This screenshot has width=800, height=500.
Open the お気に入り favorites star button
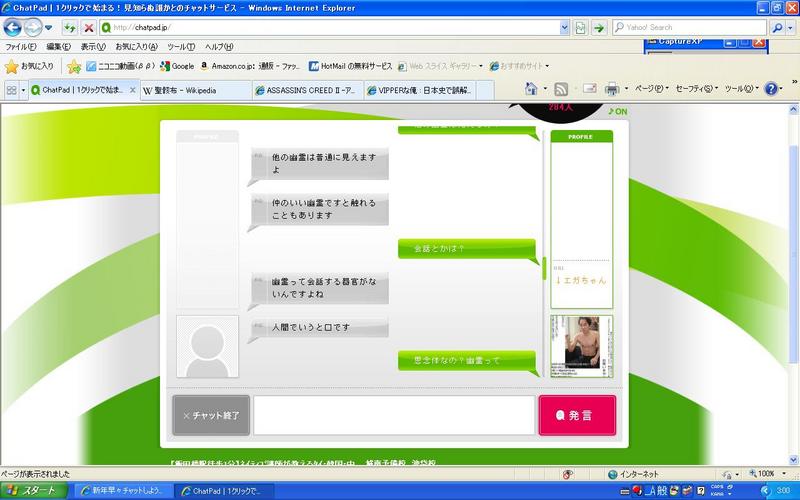point(30,66)
